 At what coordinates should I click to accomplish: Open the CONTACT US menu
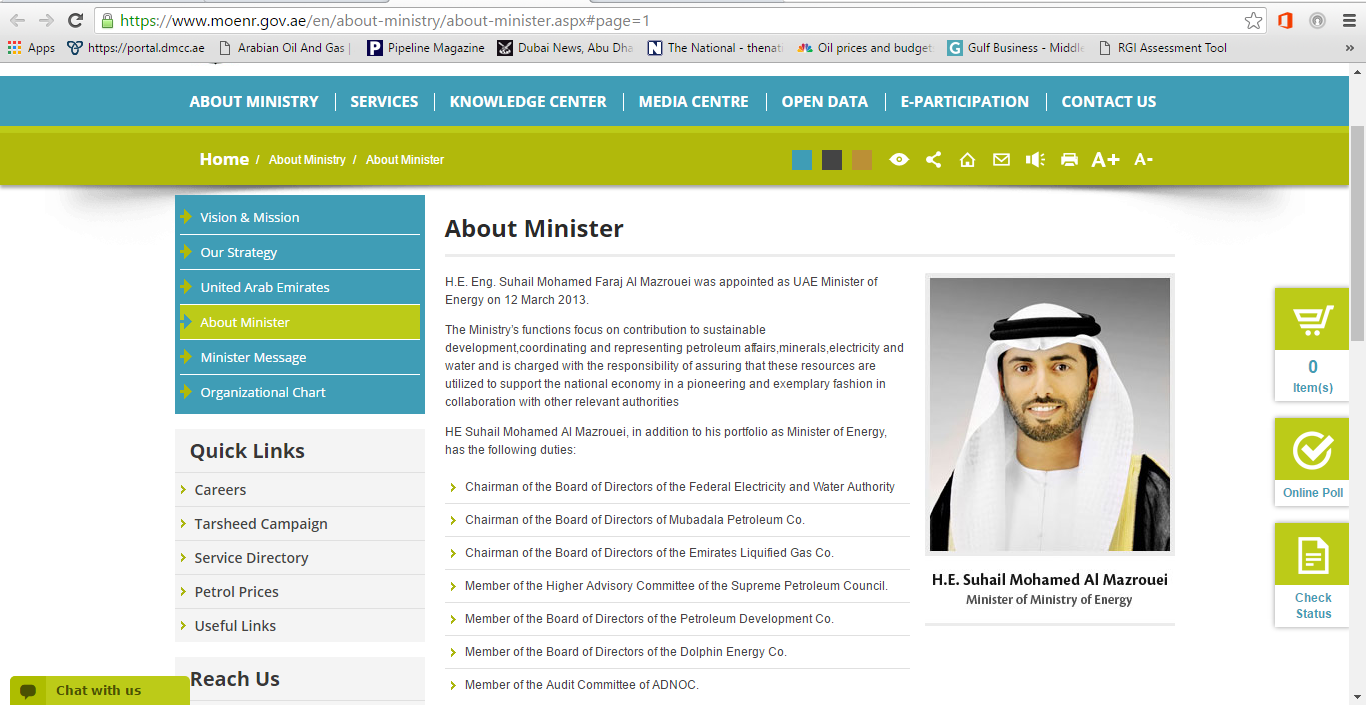coord(1108,102)
